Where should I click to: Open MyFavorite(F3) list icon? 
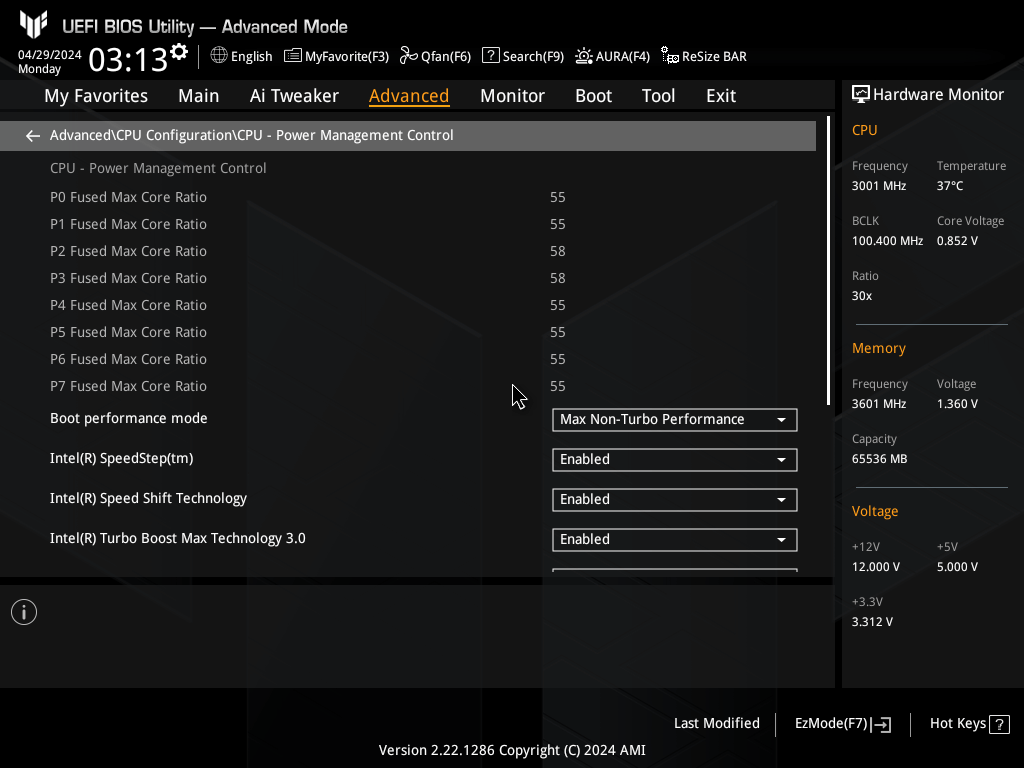pos(293,56)
